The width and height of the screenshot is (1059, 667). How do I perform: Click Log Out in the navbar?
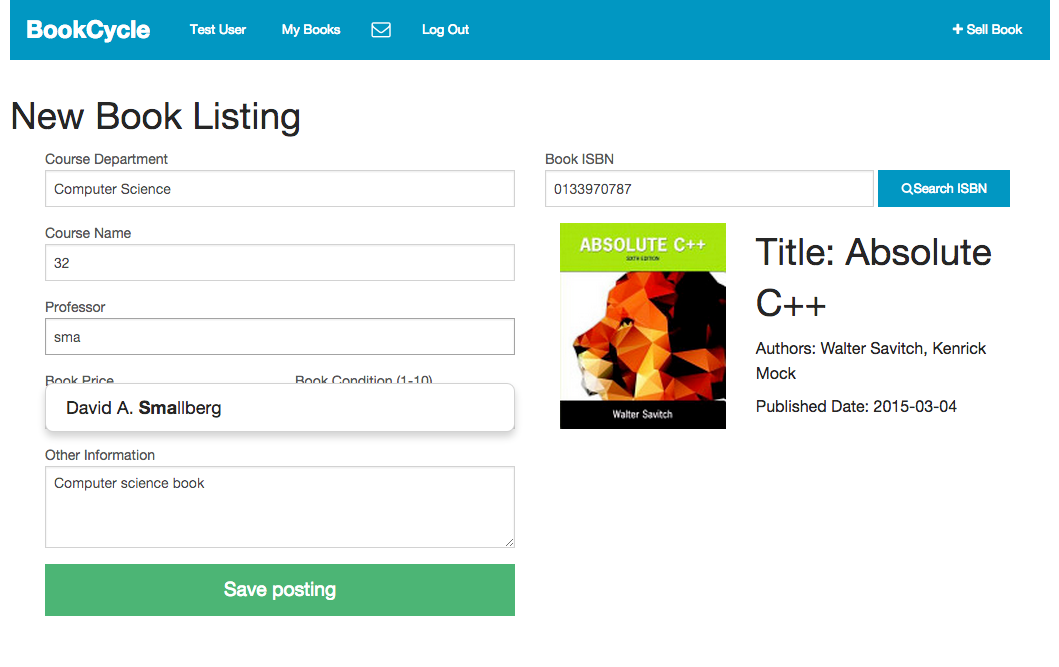tap(445, 30)
